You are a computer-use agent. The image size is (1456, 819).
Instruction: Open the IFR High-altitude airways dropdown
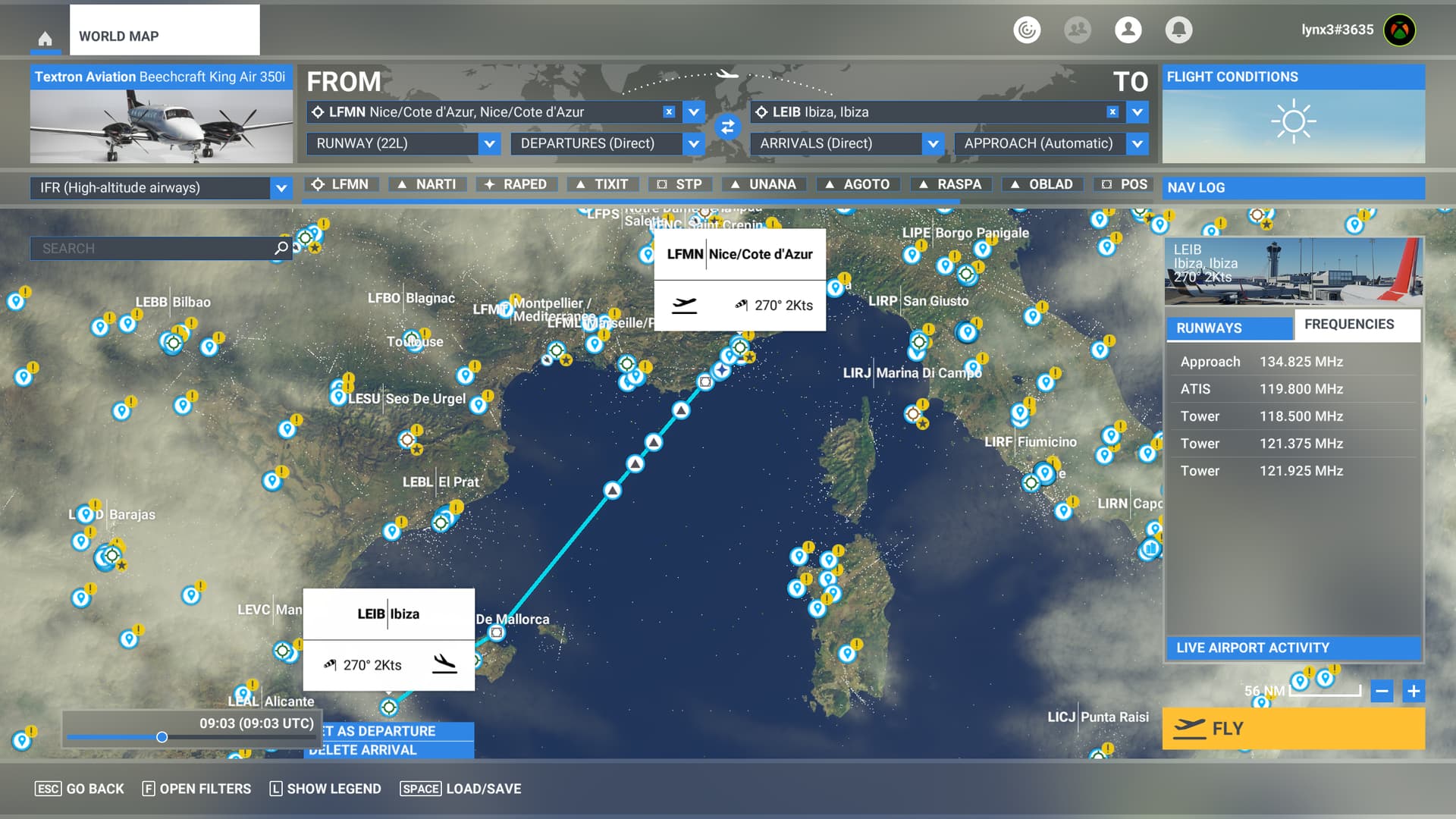(x=281, y=188)
